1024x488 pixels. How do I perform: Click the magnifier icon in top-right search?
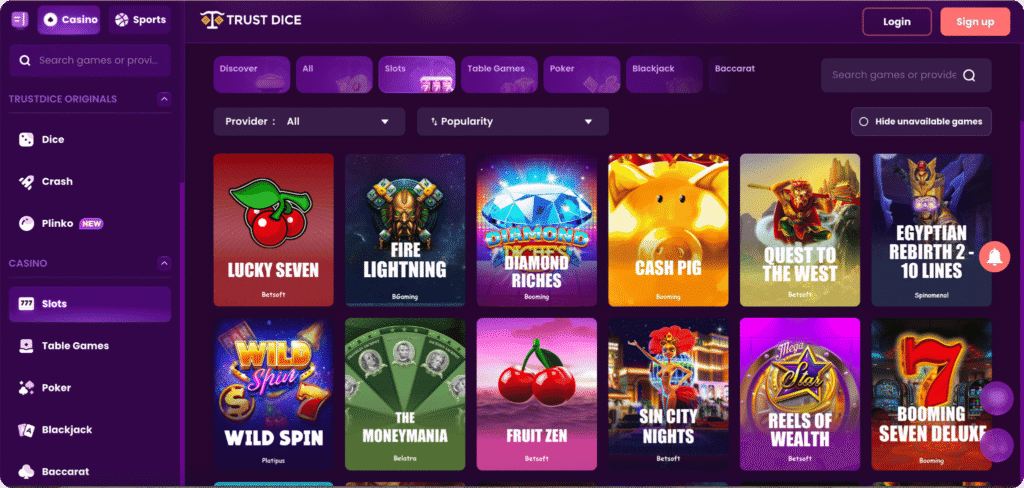[968, 75]
